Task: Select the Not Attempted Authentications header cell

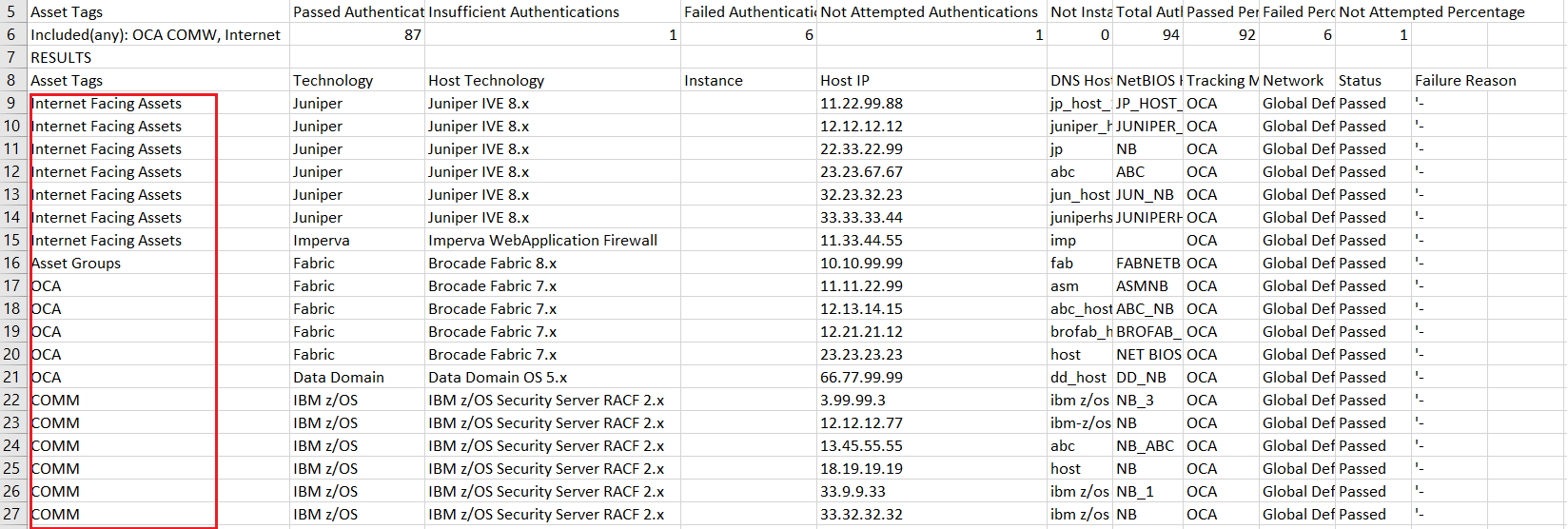Action: point(931,11)
